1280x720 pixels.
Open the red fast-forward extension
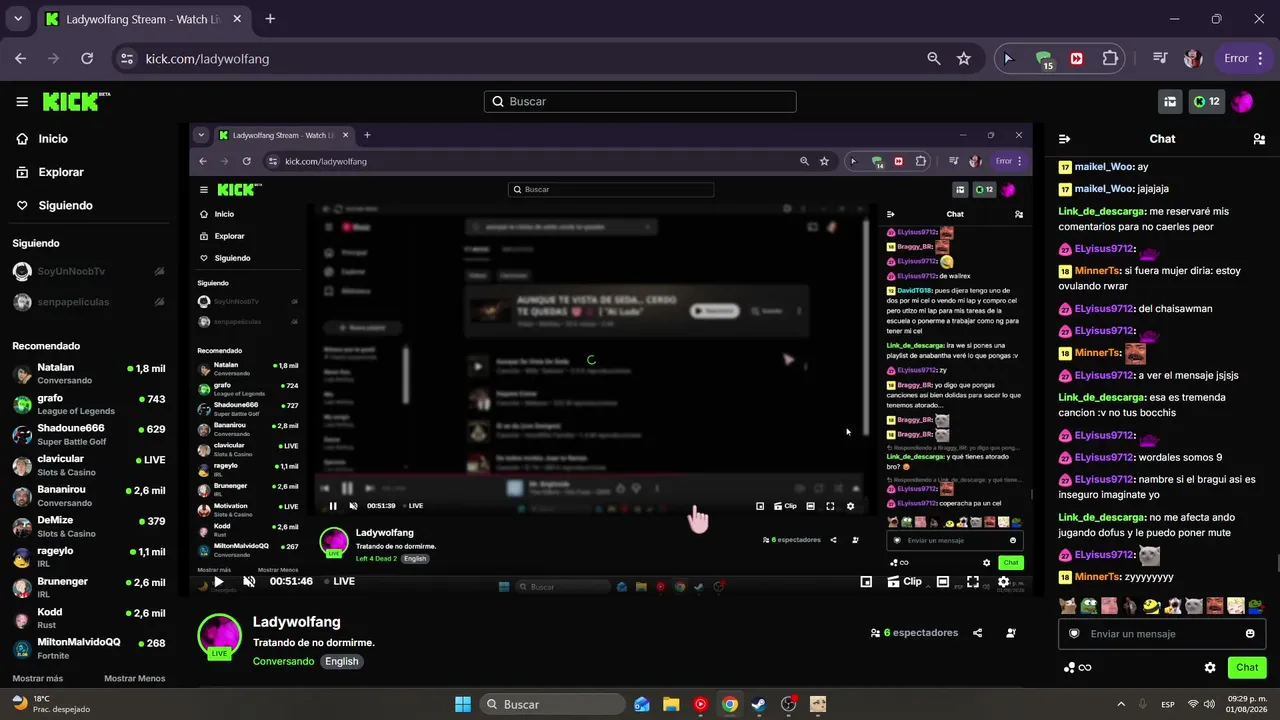[x=1076, y=58]
